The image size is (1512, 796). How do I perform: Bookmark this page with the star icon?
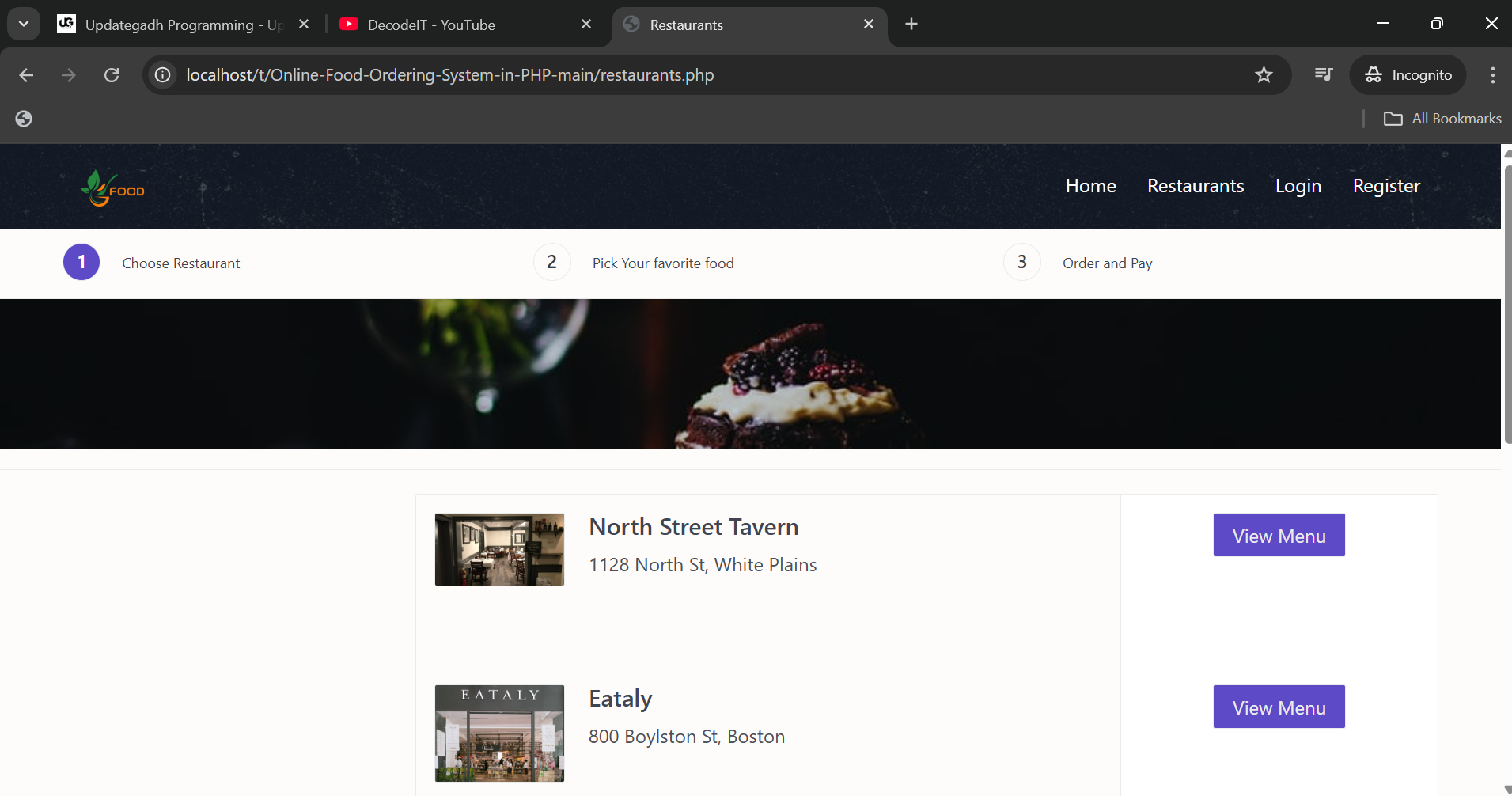tap(1264, 75)
